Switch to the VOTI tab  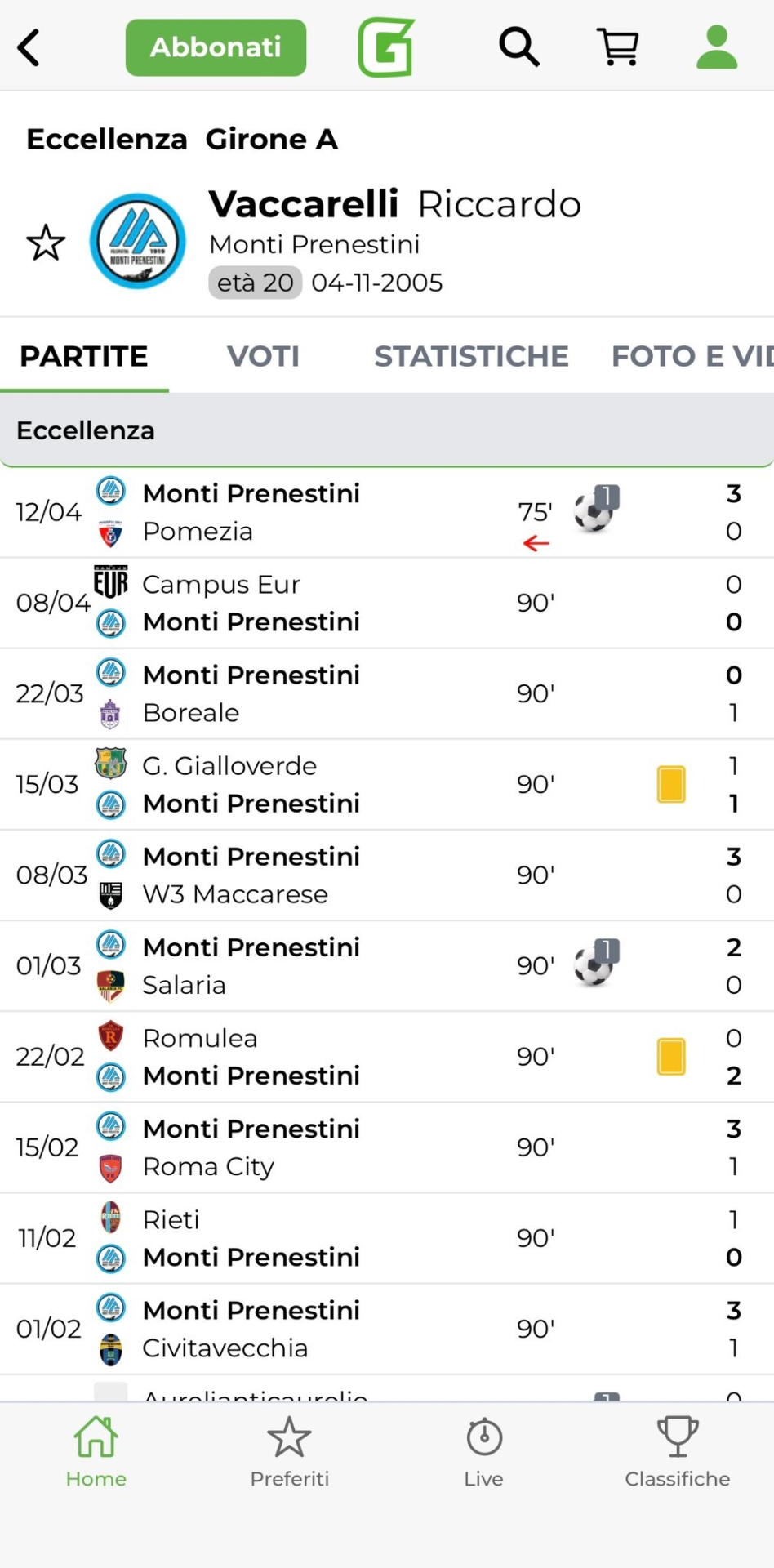263,356
